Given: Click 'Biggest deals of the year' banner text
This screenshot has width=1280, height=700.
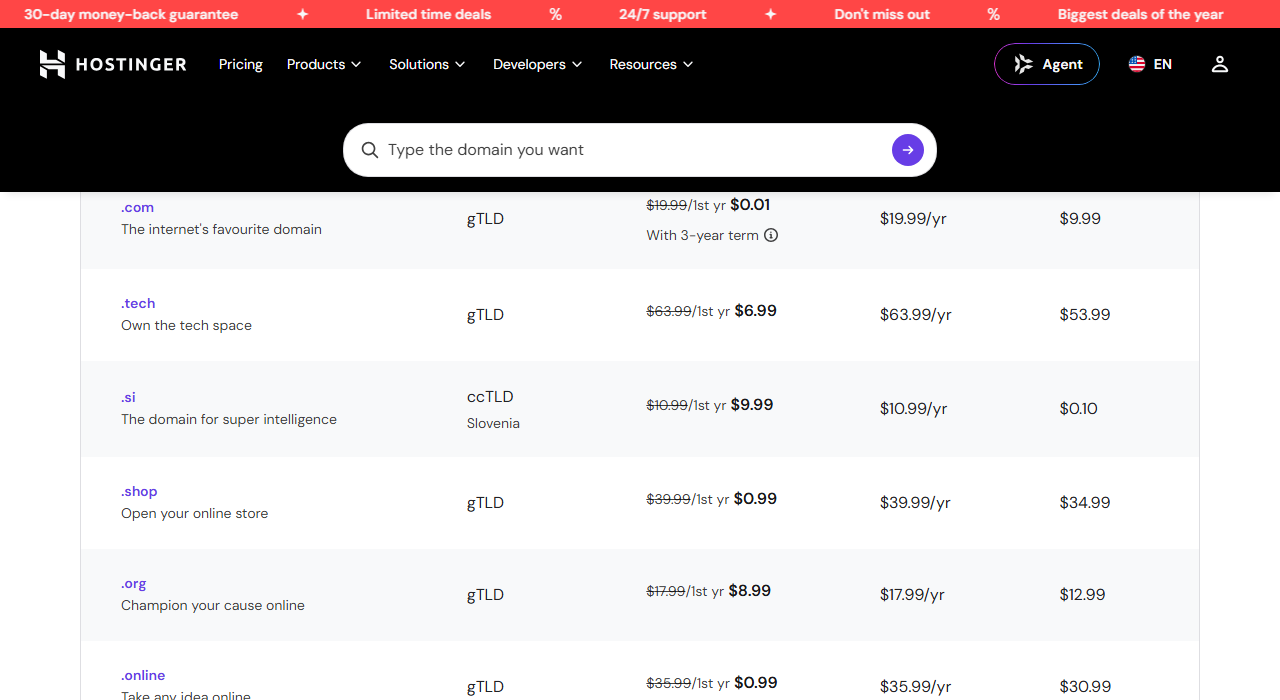Looking at the screenshot, I should [1141, 14].
